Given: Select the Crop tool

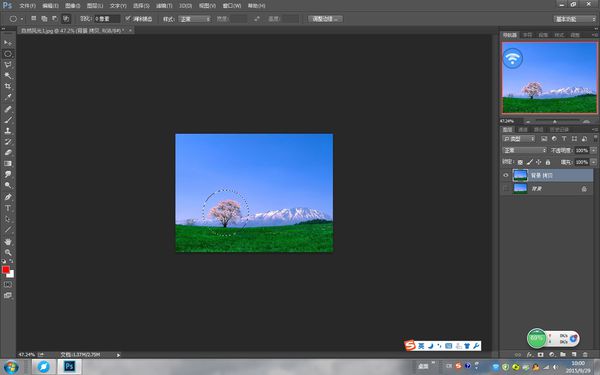Looking at the screenshot, I should point(8,86).
